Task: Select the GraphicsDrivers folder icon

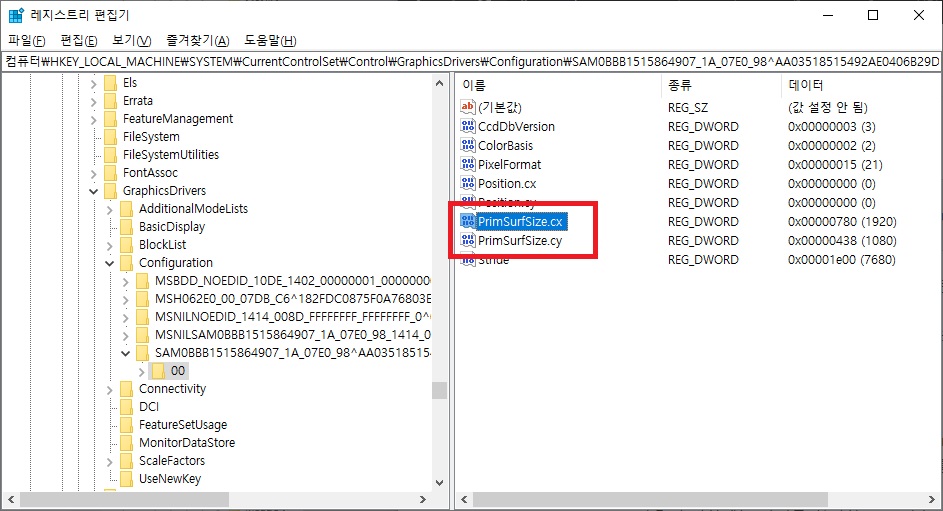Action: 111,191
